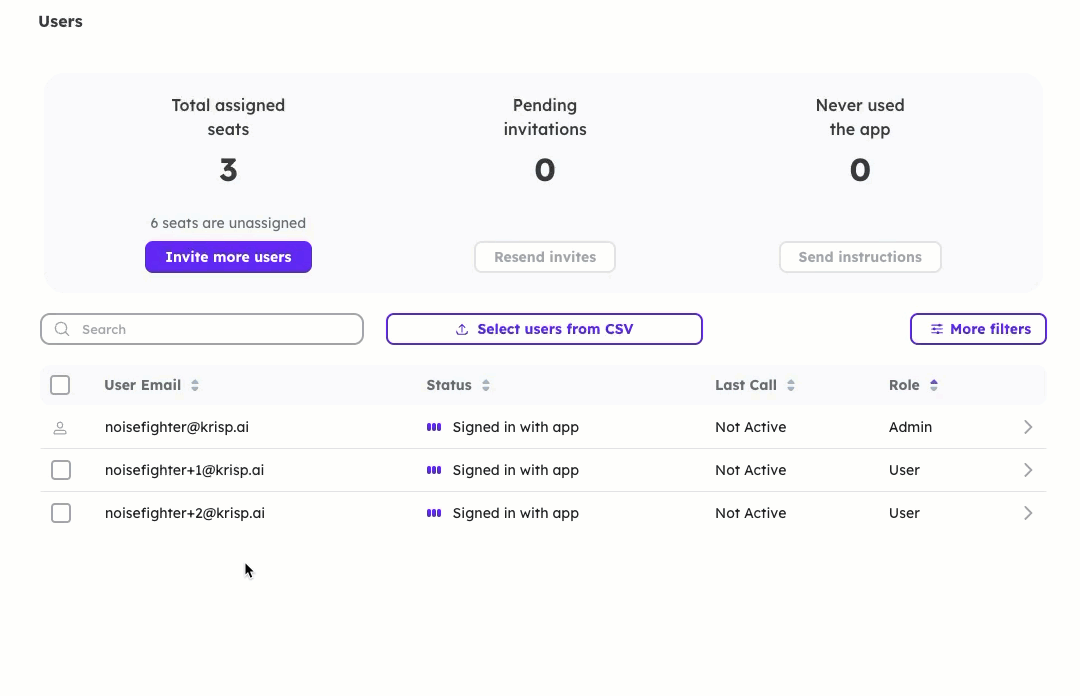The image size is (1080, 696).
Task: Click the Total assigned seats count 3
Action: [228, 170]
